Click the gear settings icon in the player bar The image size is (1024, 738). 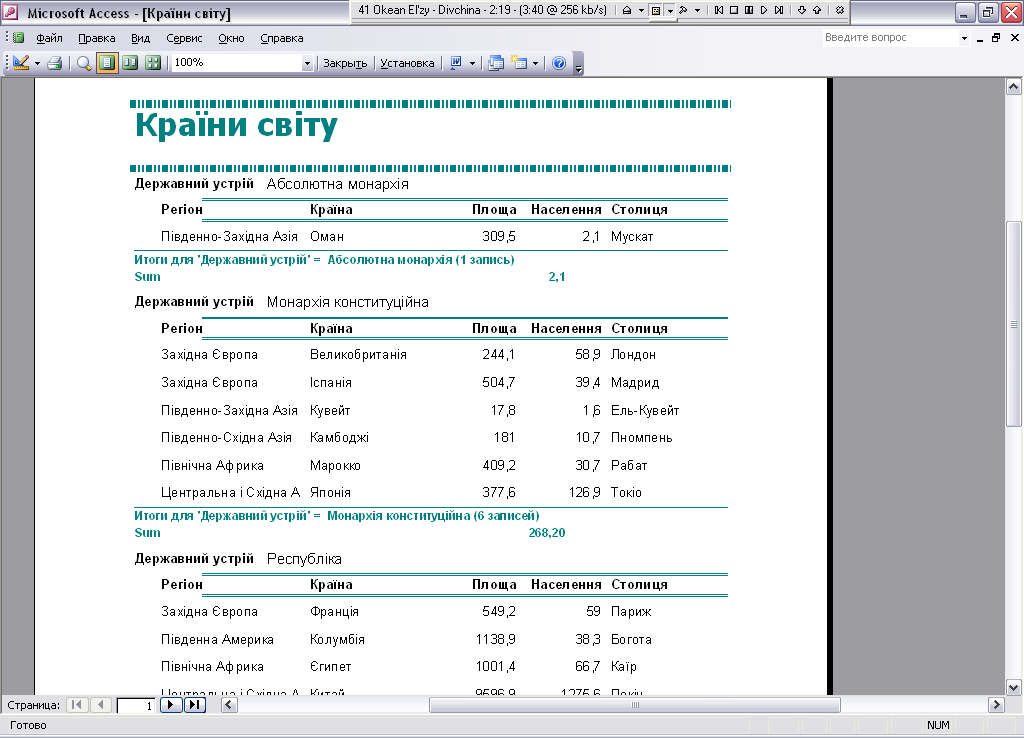(x=840, y=10)
